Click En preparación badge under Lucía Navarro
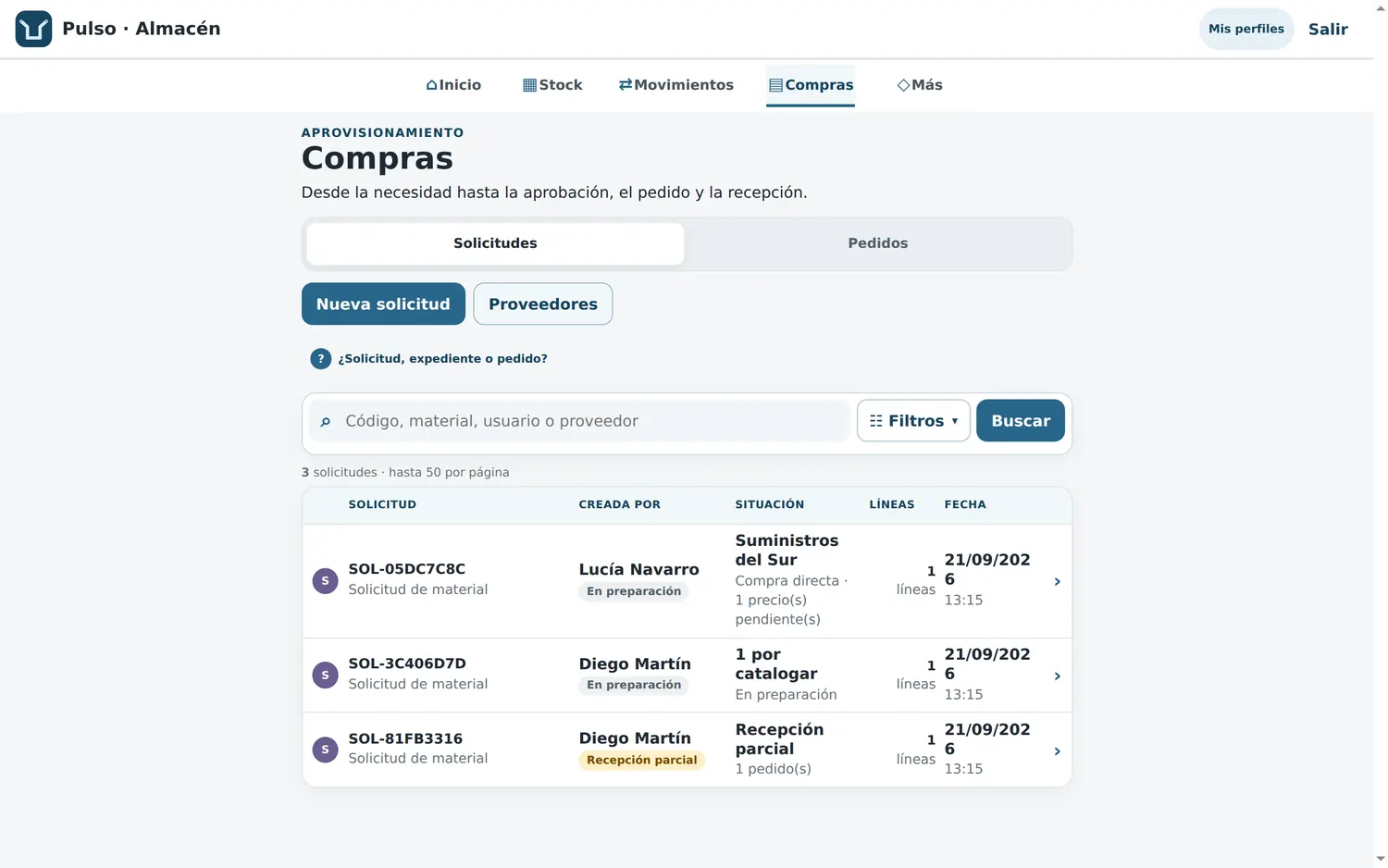1388x868 pixels. pos(634,591)
